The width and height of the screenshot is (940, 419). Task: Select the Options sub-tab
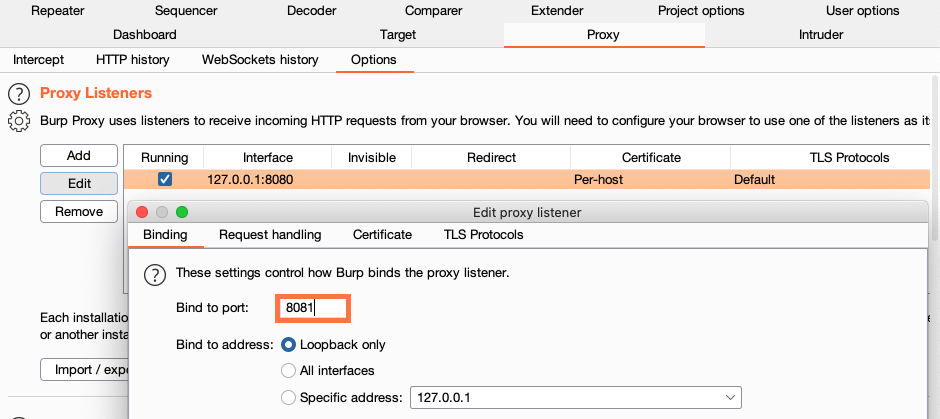tap(373, 60)
